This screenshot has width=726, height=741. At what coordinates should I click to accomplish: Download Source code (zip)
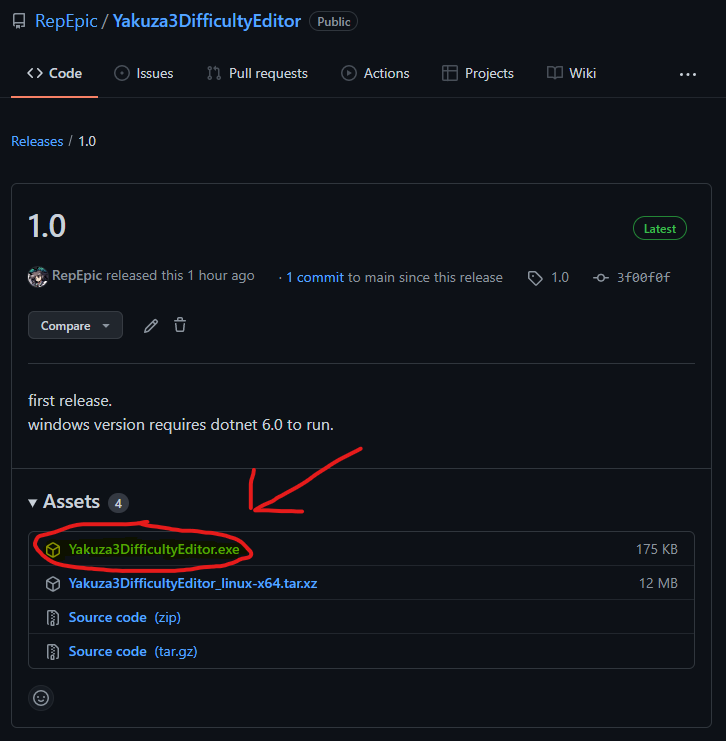coord(125,617)
